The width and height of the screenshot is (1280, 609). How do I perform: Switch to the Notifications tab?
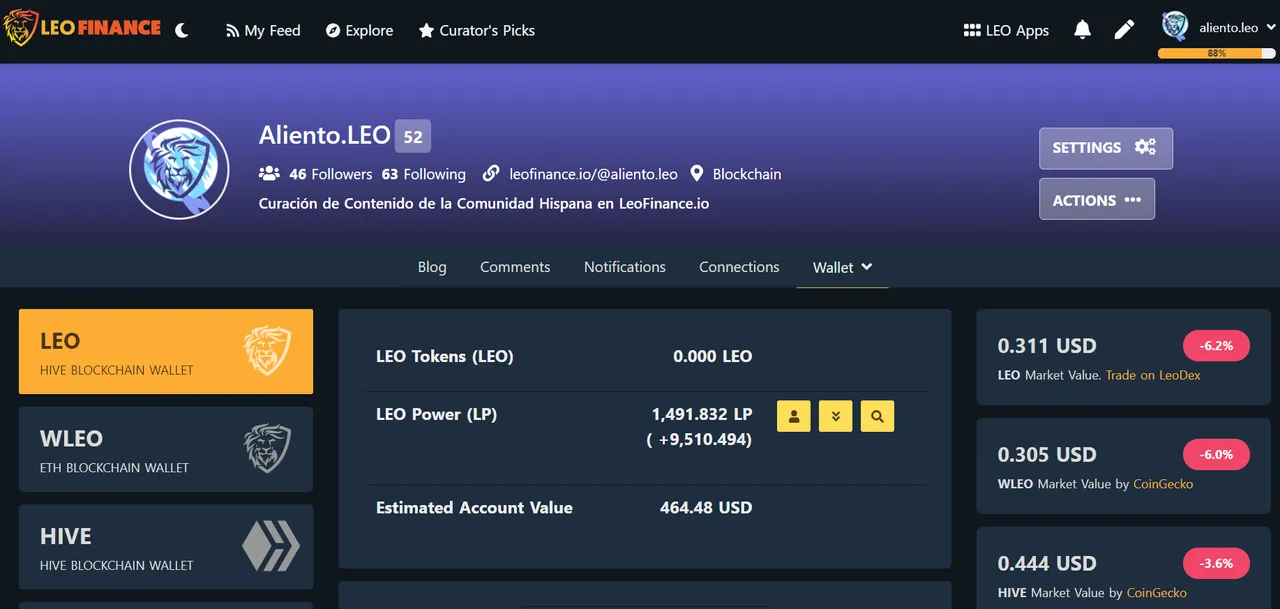click(x=625, y=267)
